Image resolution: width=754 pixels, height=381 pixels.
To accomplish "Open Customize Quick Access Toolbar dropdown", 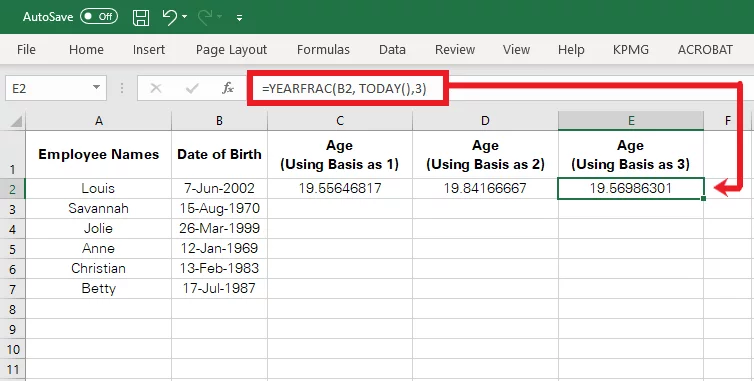I will 239,18.
